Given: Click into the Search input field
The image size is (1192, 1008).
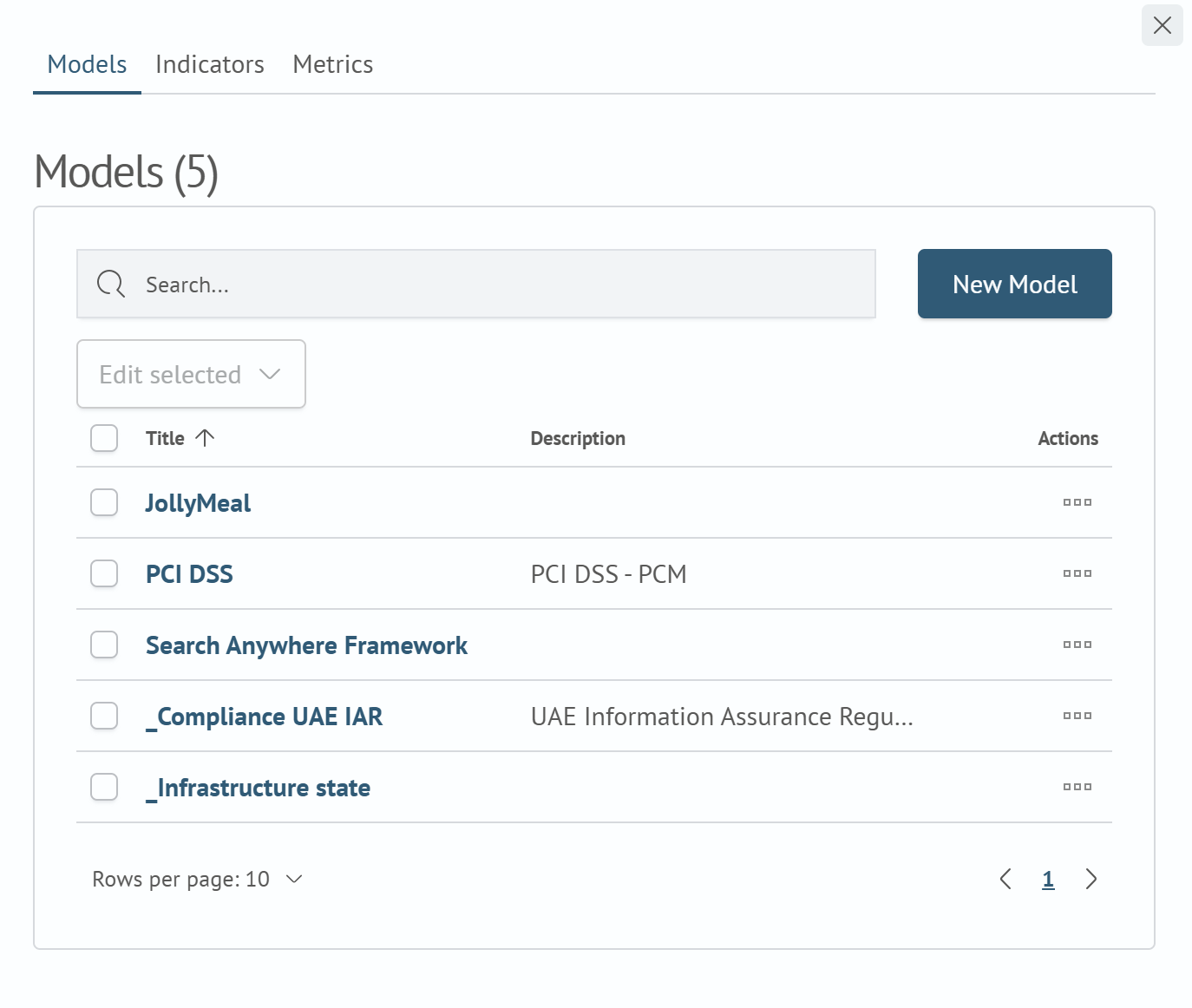Looking at the screenshot, I should (x=503, y=284).
